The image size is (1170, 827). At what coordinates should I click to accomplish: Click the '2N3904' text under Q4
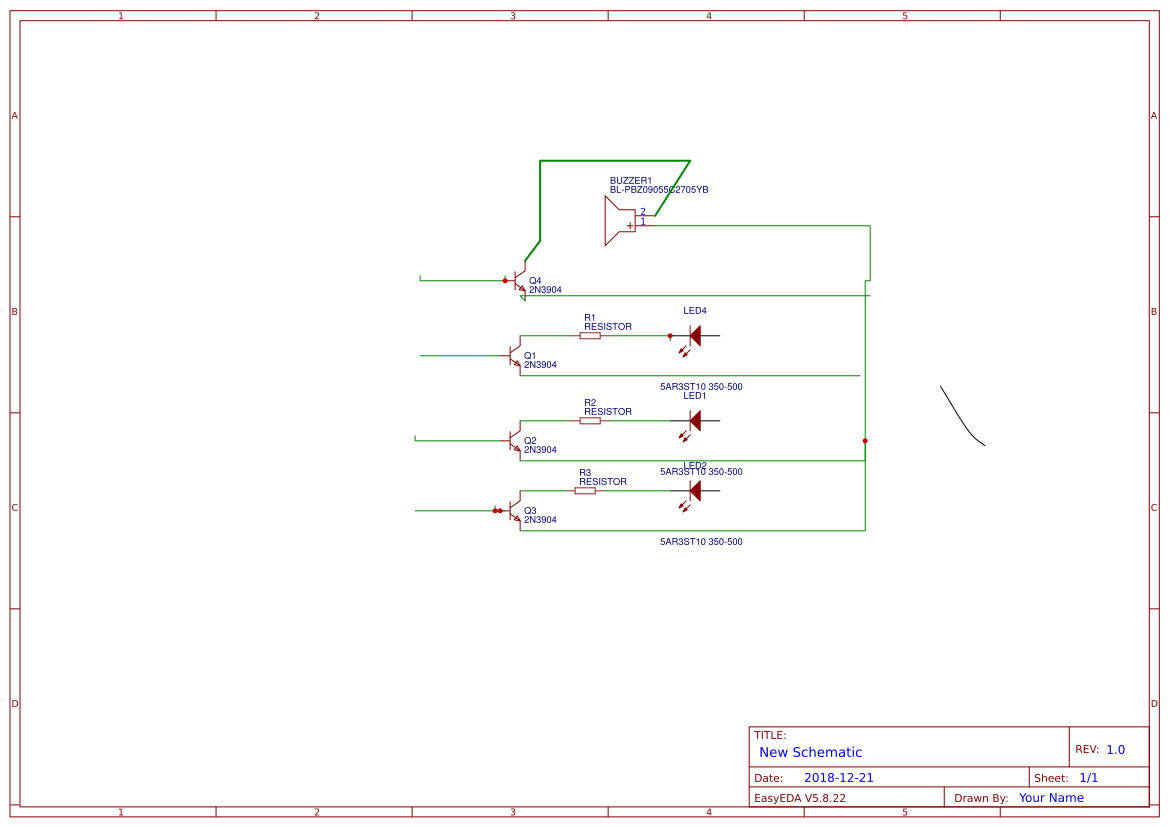[545, 290]
